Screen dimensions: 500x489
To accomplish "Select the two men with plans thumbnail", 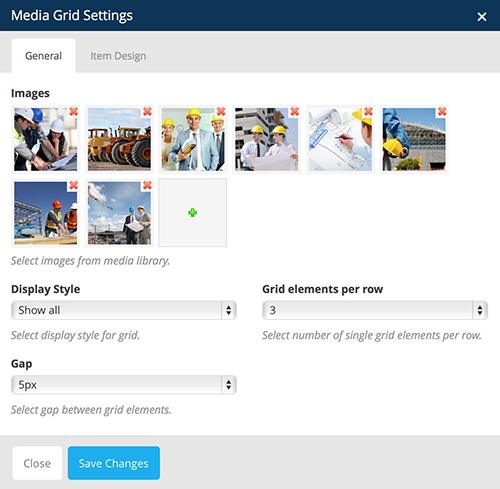I will (267, 139).
